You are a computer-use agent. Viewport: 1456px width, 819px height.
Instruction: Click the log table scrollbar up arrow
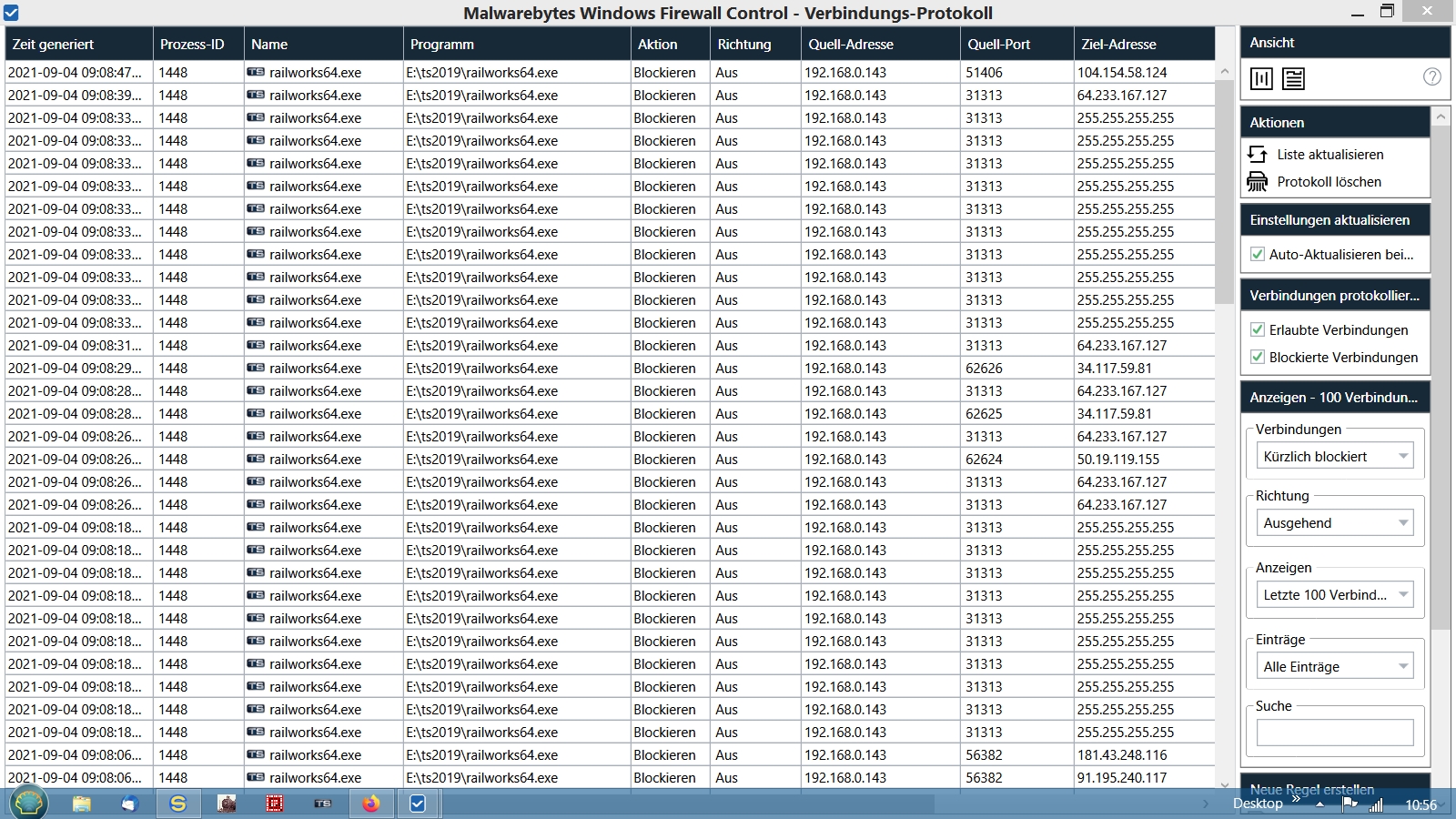pos(1224,71)
